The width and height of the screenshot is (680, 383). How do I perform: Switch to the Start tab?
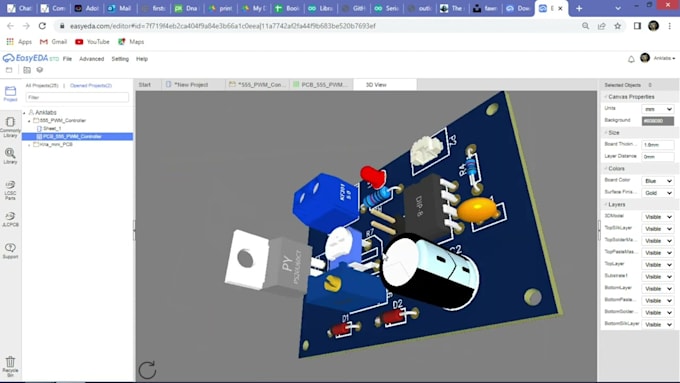pyautogui.click(x=145, y=85)
